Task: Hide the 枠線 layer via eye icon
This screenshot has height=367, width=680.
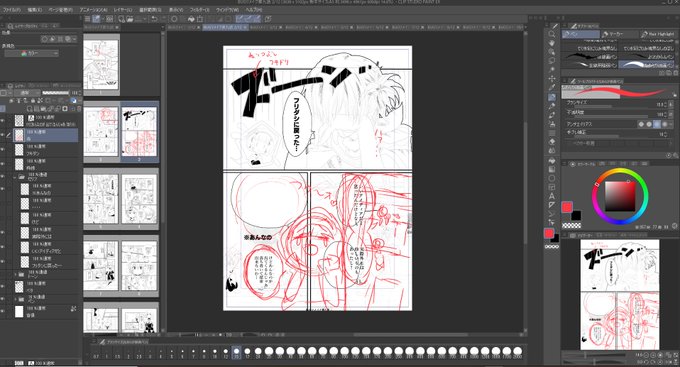Action: tap(3, 164)
